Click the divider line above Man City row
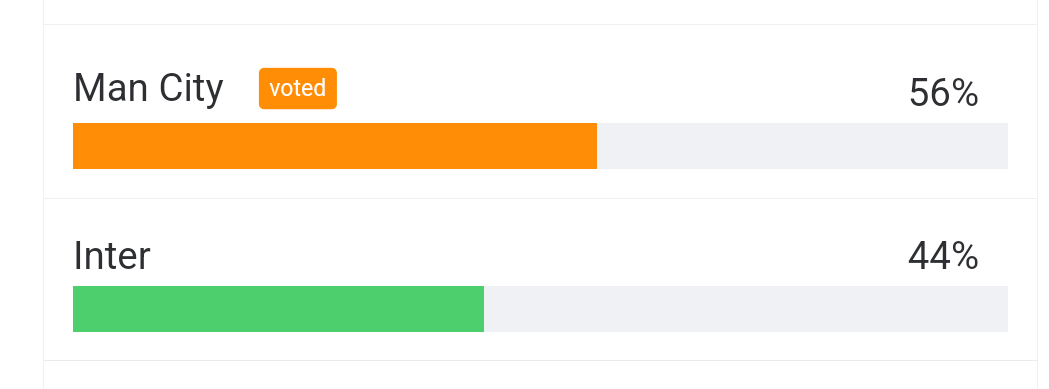This screenshot has height=389, width=1049. 541,25
